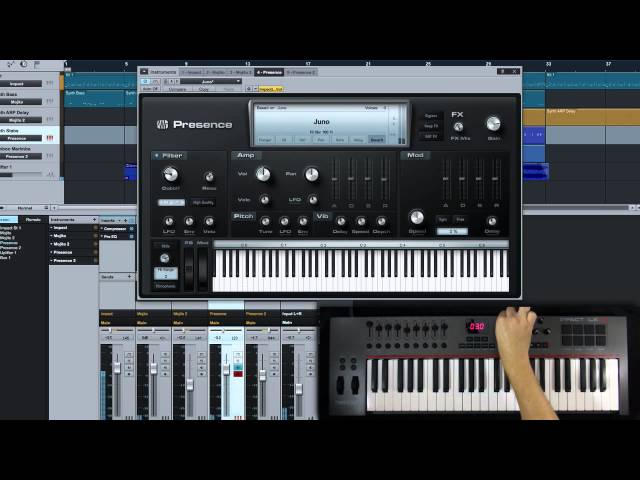
Task: Click the Amp Vol knob
Action: tap(263, 174)
